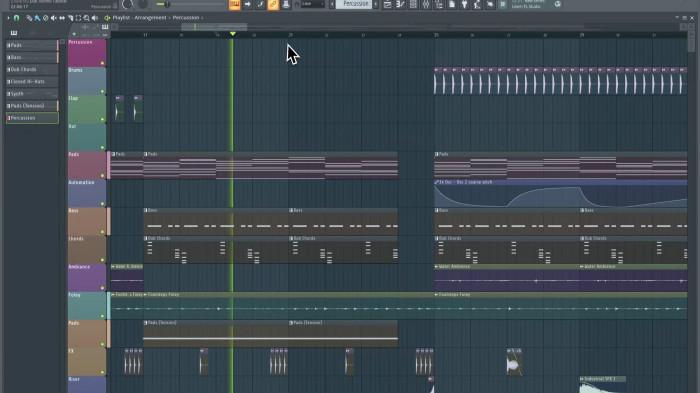Open the Playlist view button in top toolbar

(388, 4)
